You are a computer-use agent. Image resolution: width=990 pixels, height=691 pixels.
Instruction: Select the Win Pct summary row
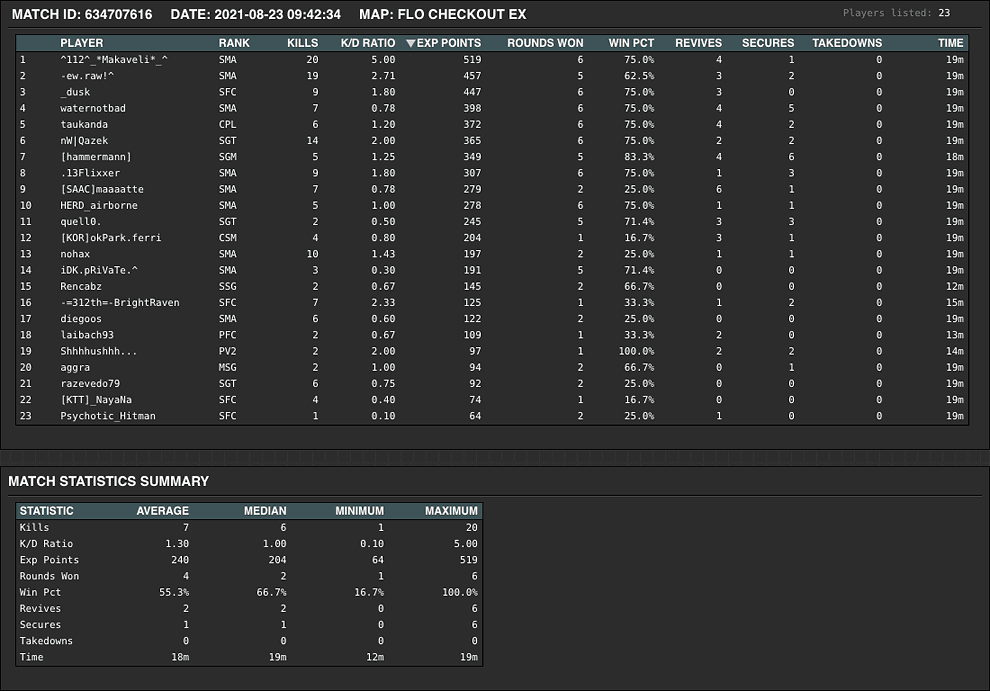[249, 592]
